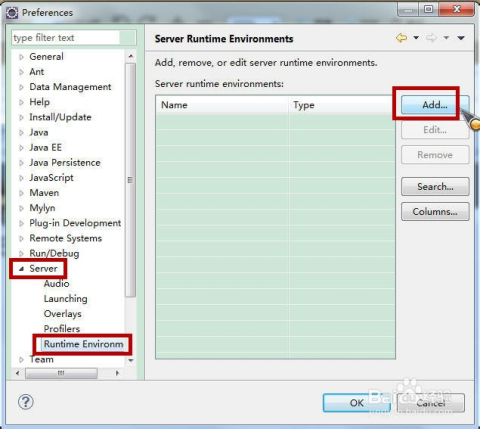Click the tree scroll up arrow
Image resolution: width=480 pixels, height=429 pixels.
[131, 56]
